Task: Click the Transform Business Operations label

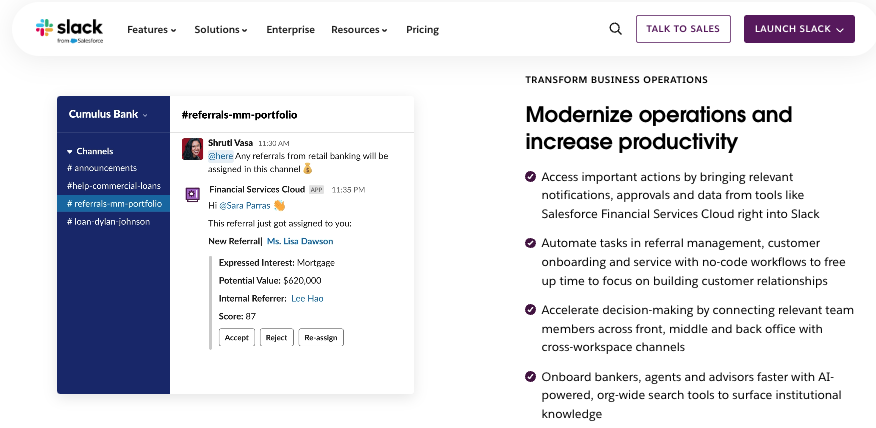Action: pos(616,80)
